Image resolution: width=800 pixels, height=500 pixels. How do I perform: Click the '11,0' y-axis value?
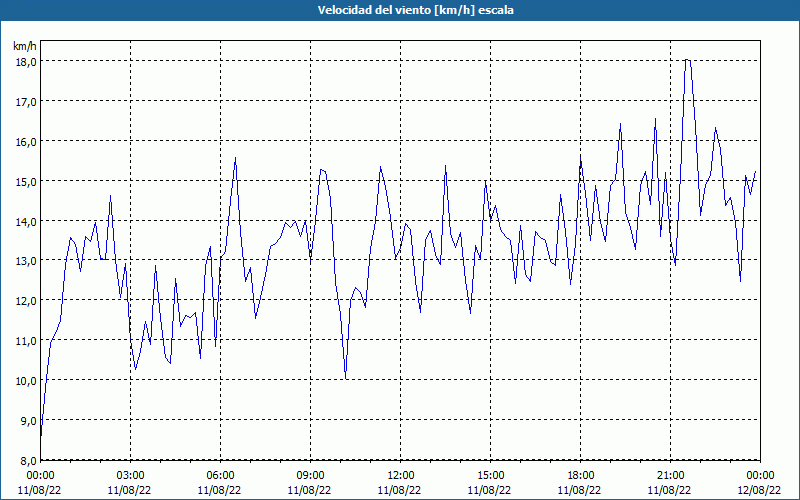tap(27, 340)
